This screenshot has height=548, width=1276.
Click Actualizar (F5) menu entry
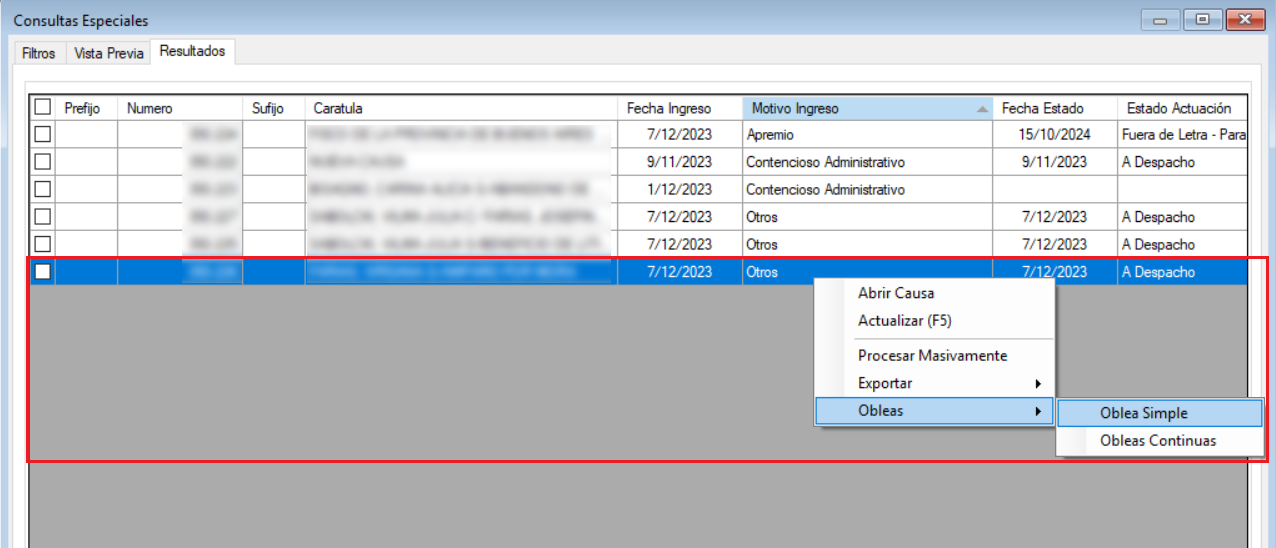tap(904, 321)
